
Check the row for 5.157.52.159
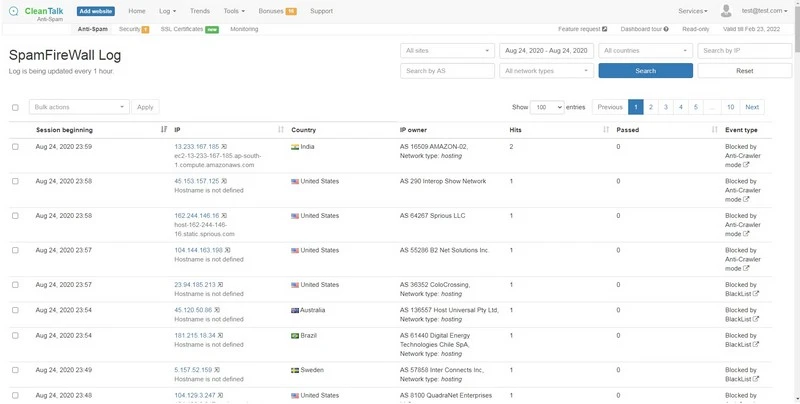tap(15, 370)
